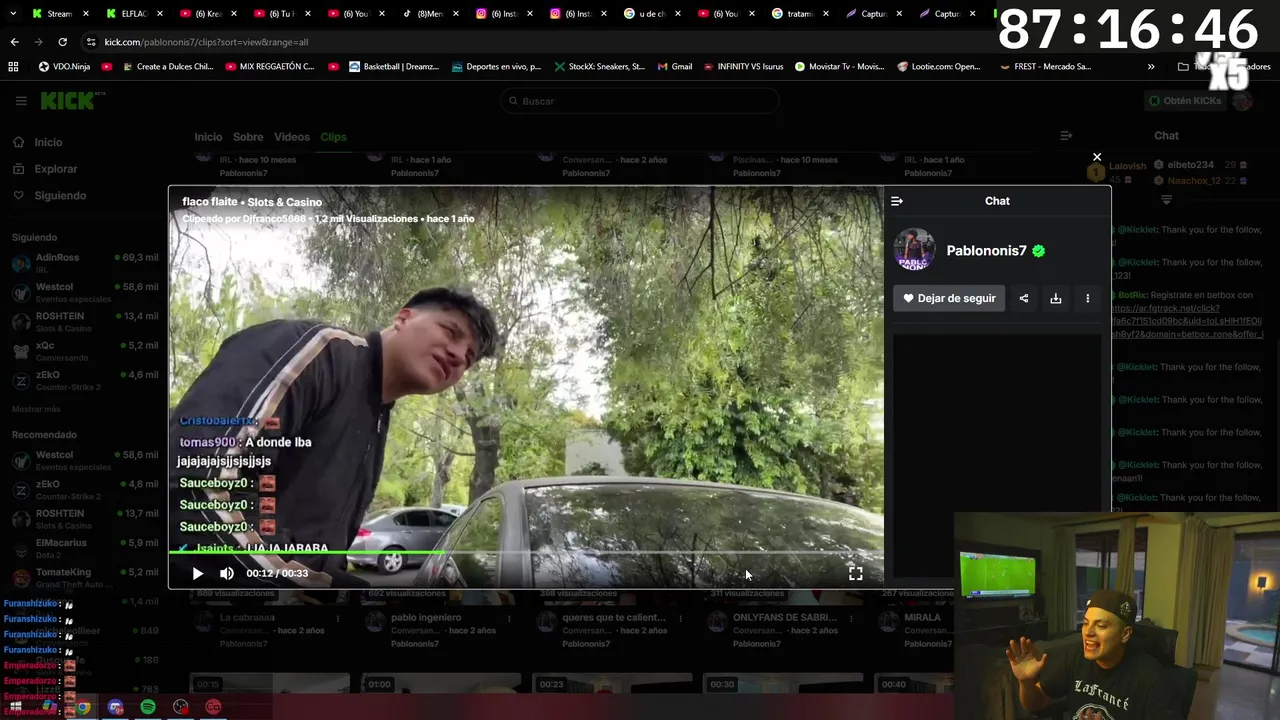
Task: Open Inicio in the left sidebar
Action: point(48,142)
